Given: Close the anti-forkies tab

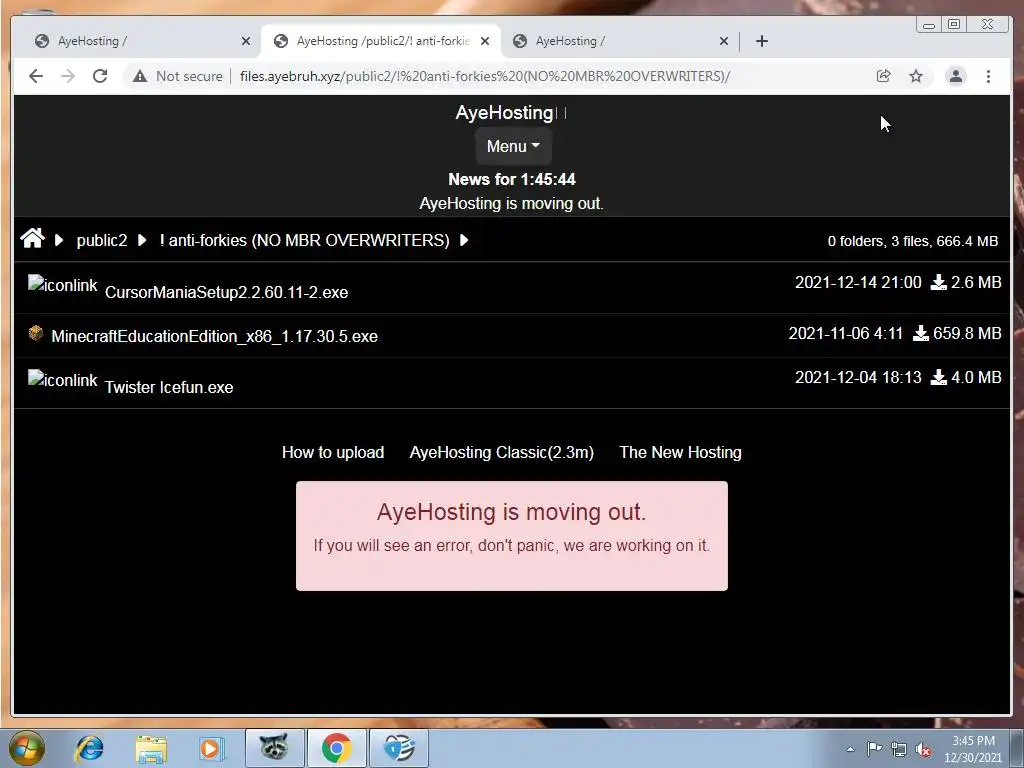Looking at the screenshot, I should 485,41.
